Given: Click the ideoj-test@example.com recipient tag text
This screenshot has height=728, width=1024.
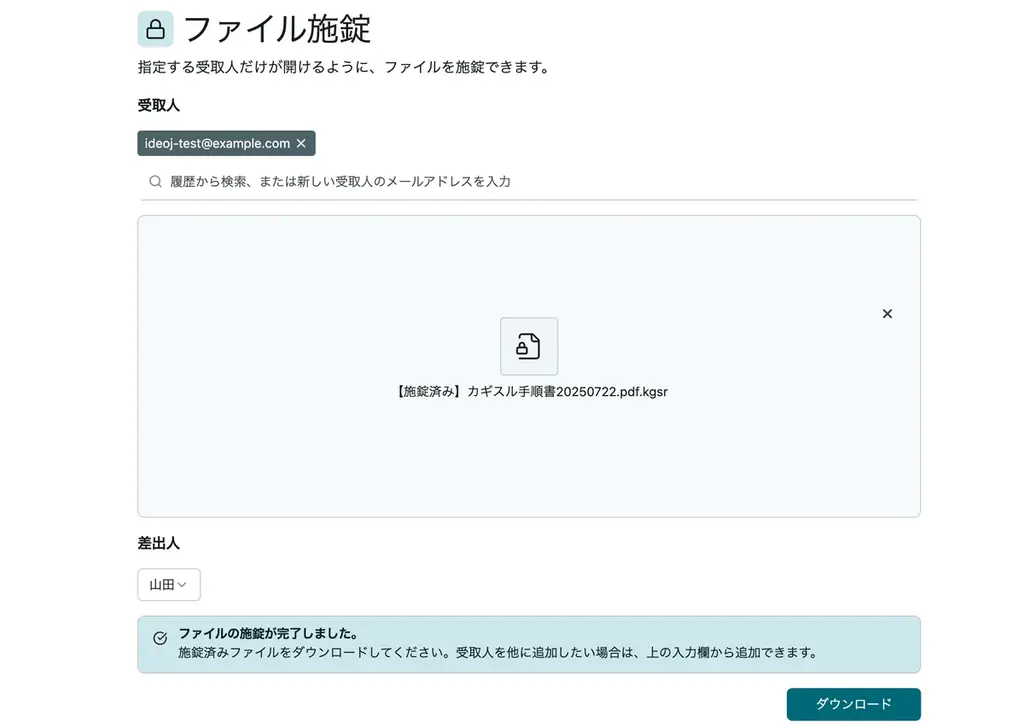Looking at the screenshot, I should pyautogui.click(x=217, y=144).
